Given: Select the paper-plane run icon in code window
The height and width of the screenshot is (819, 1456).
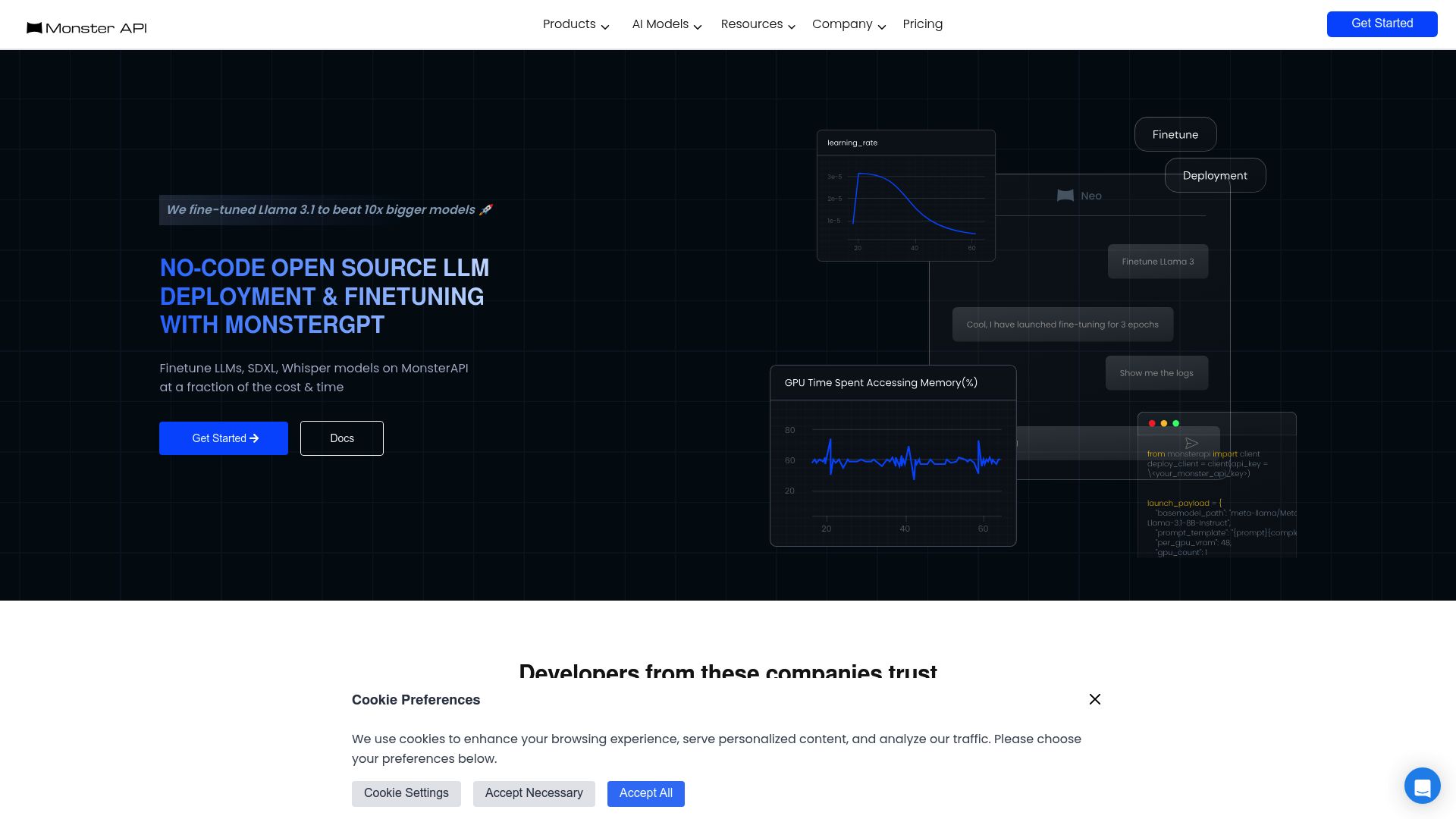Looking at the screenshot, I should pos(1191,443).
